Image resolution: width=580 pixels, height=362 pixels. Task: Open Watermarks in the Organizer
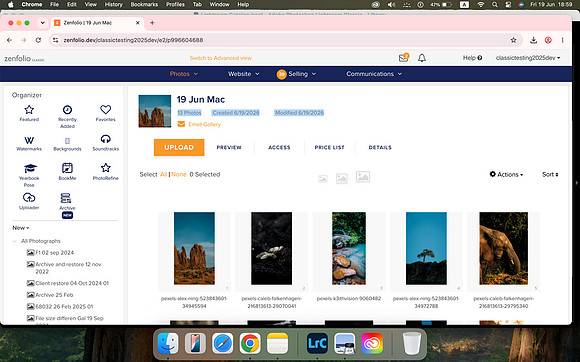[29, 140]
